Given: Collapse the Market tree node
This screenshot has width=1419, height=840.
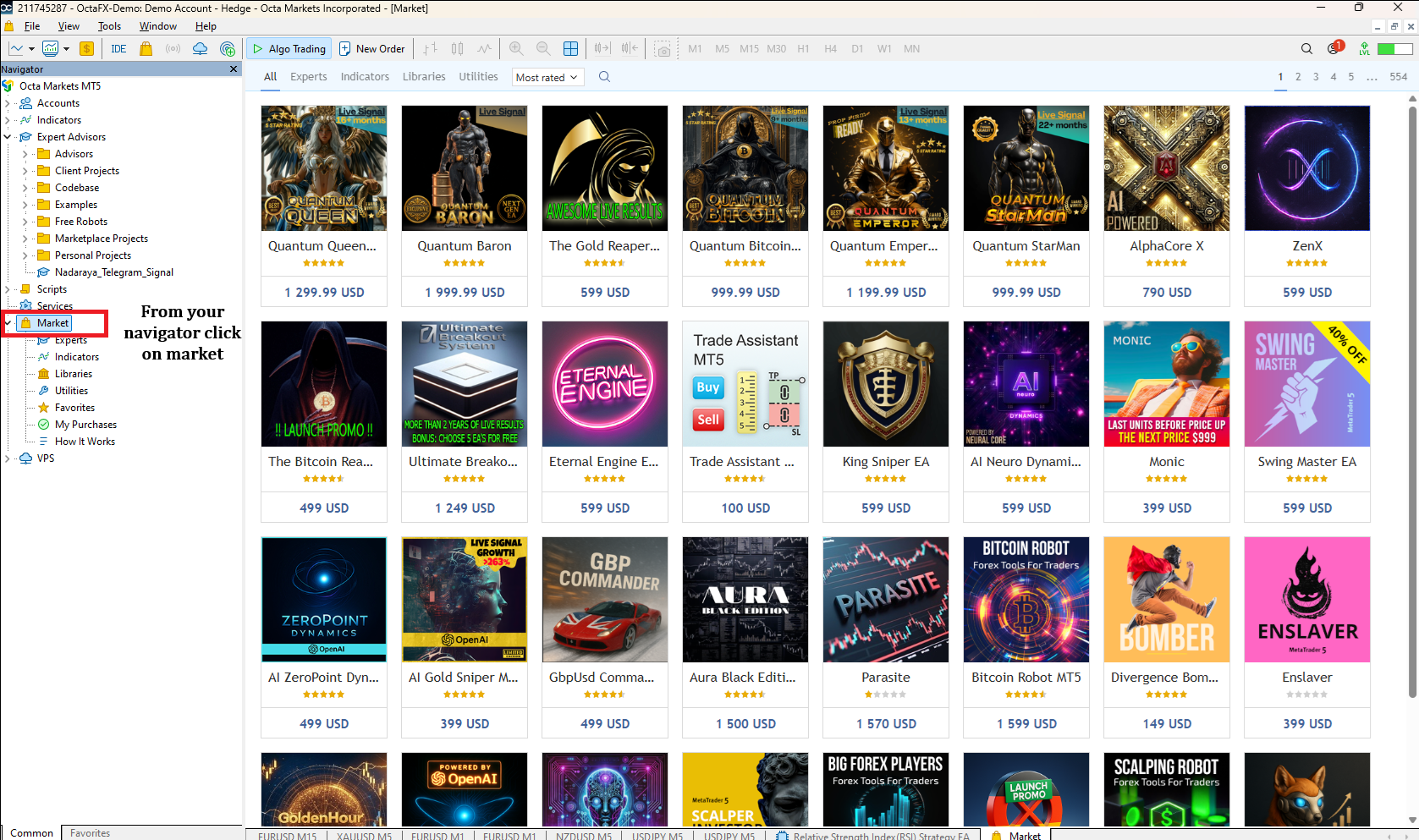Looking at the screenshot, I should [8, 323].
